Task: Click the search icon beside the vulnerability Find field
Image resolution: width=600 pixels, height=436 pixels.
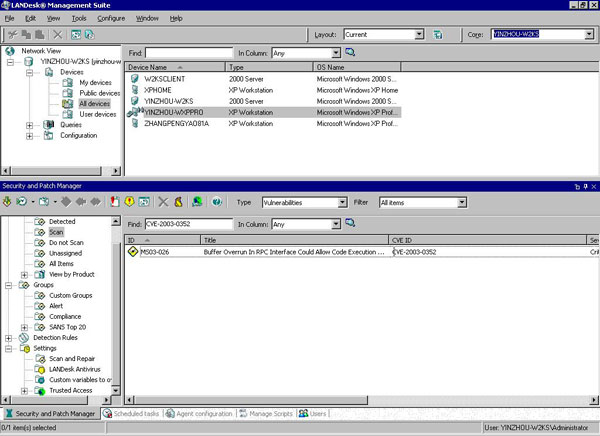Action: 350,224
